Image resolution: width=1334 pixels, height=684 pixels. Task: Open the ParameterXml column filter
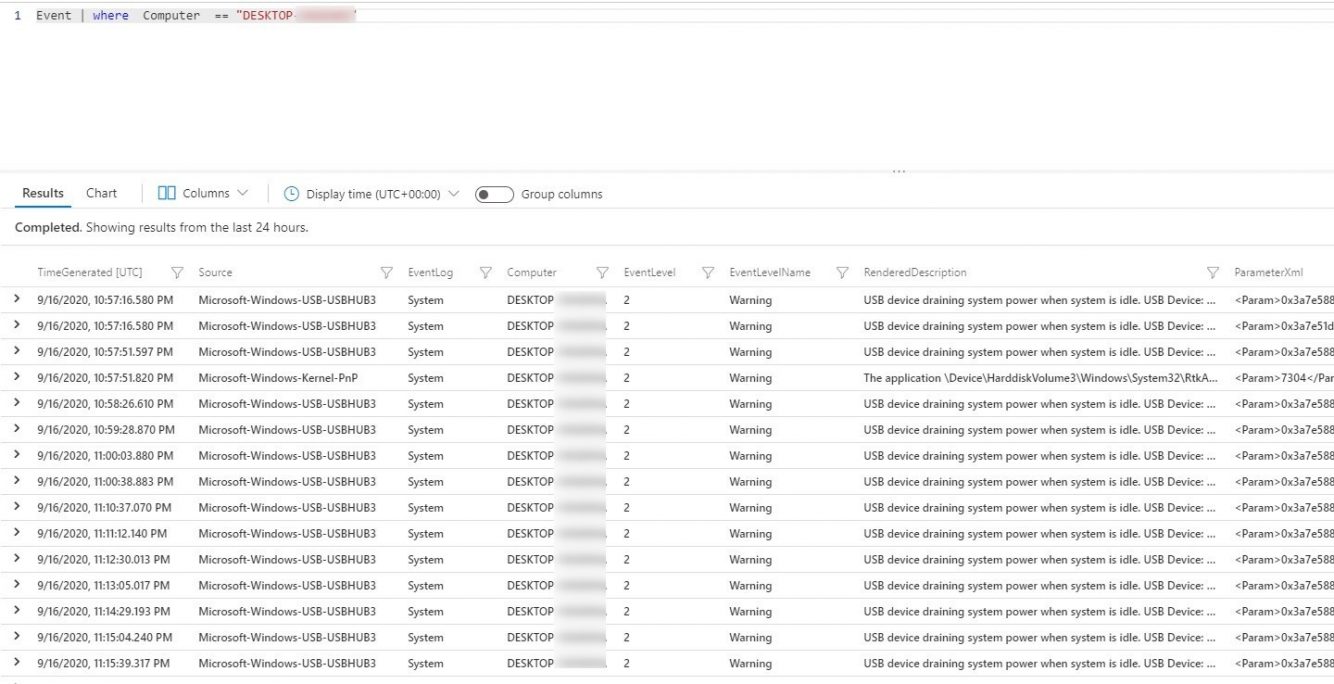click(1331, 272)
